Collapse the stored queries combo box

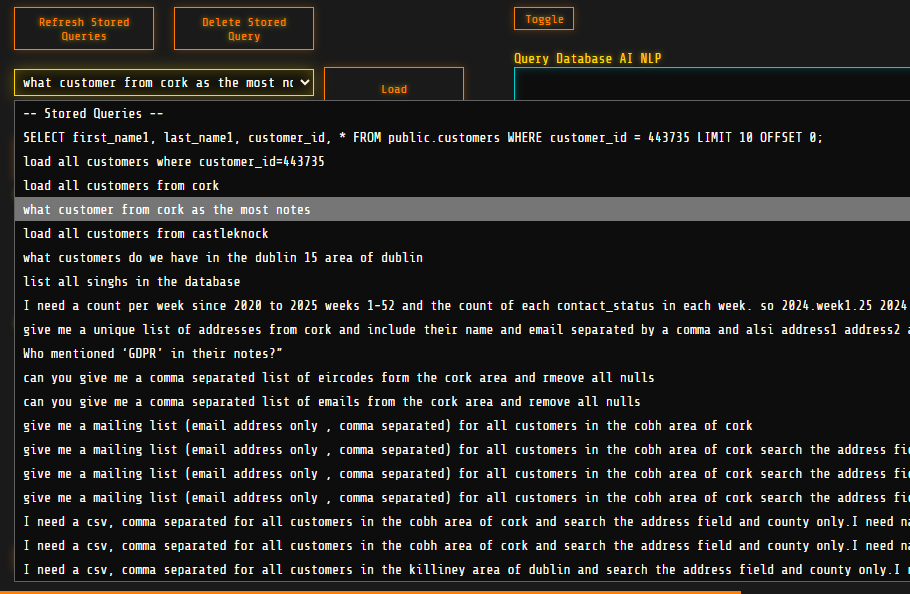[164, 83]
